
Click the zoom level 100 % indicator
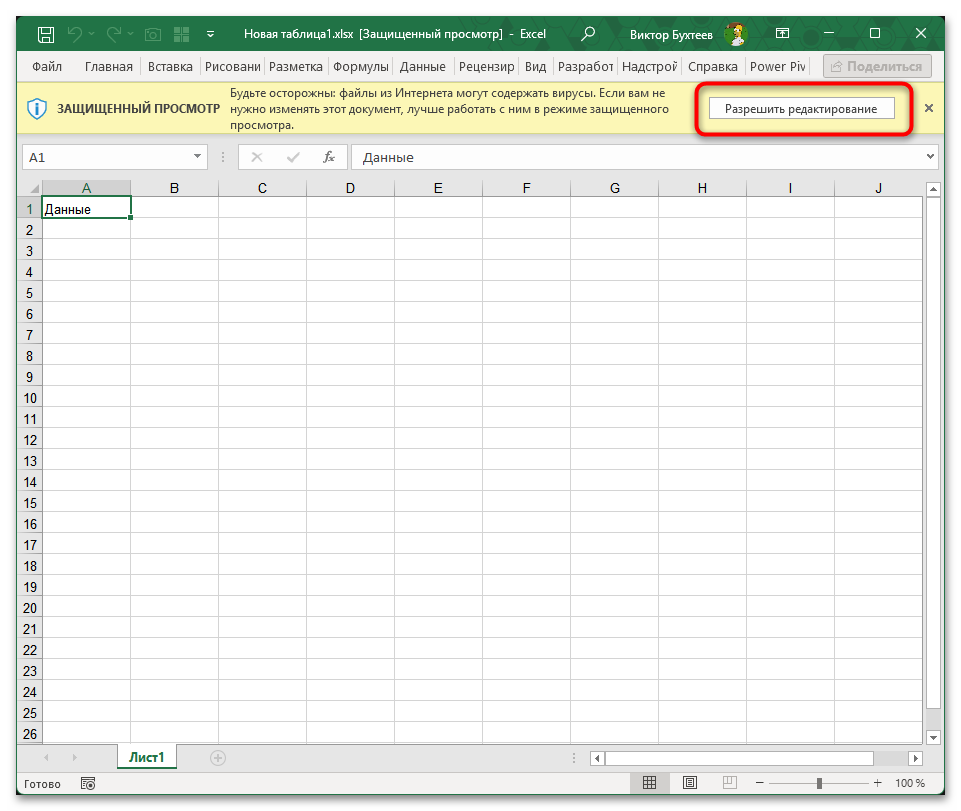tap(910, 783)
